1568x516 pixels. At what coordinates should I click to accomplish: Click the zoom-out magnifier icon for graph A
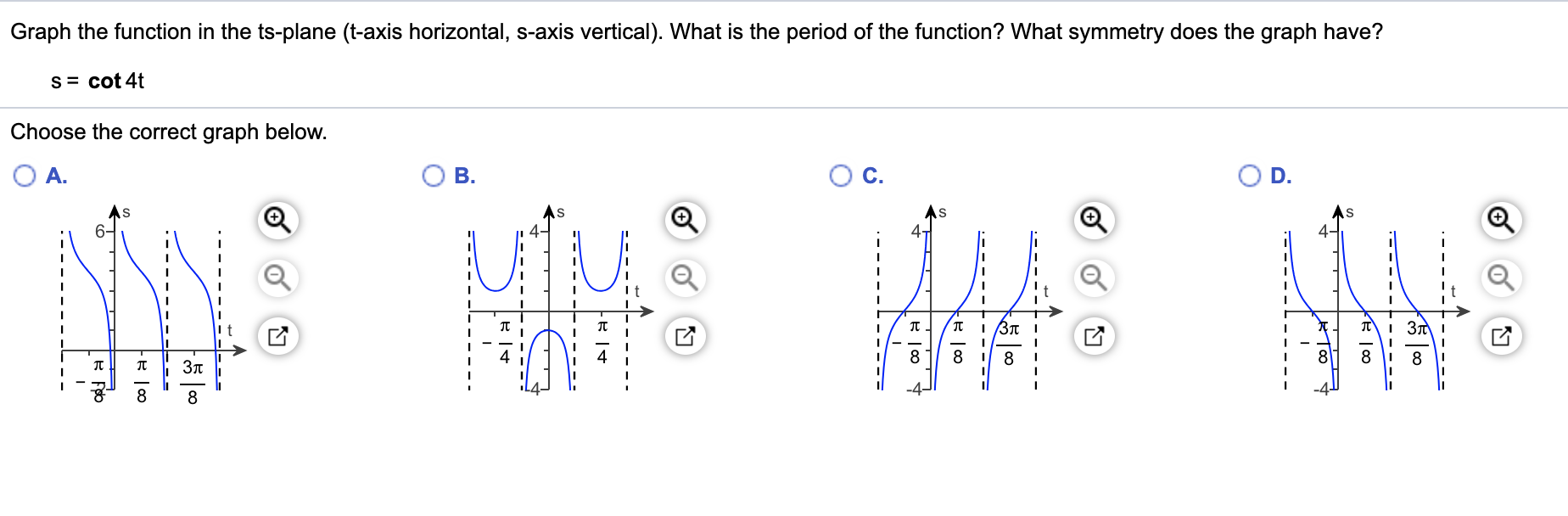click(277, 277)
